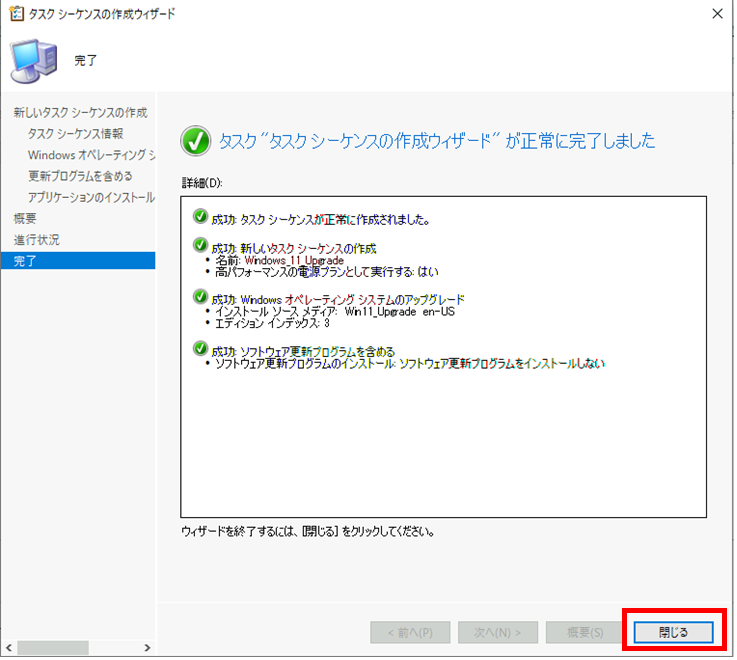Select highlighted 完了 step in sidebar
This screenshot has width=737, height=660.
pos(78,260)
